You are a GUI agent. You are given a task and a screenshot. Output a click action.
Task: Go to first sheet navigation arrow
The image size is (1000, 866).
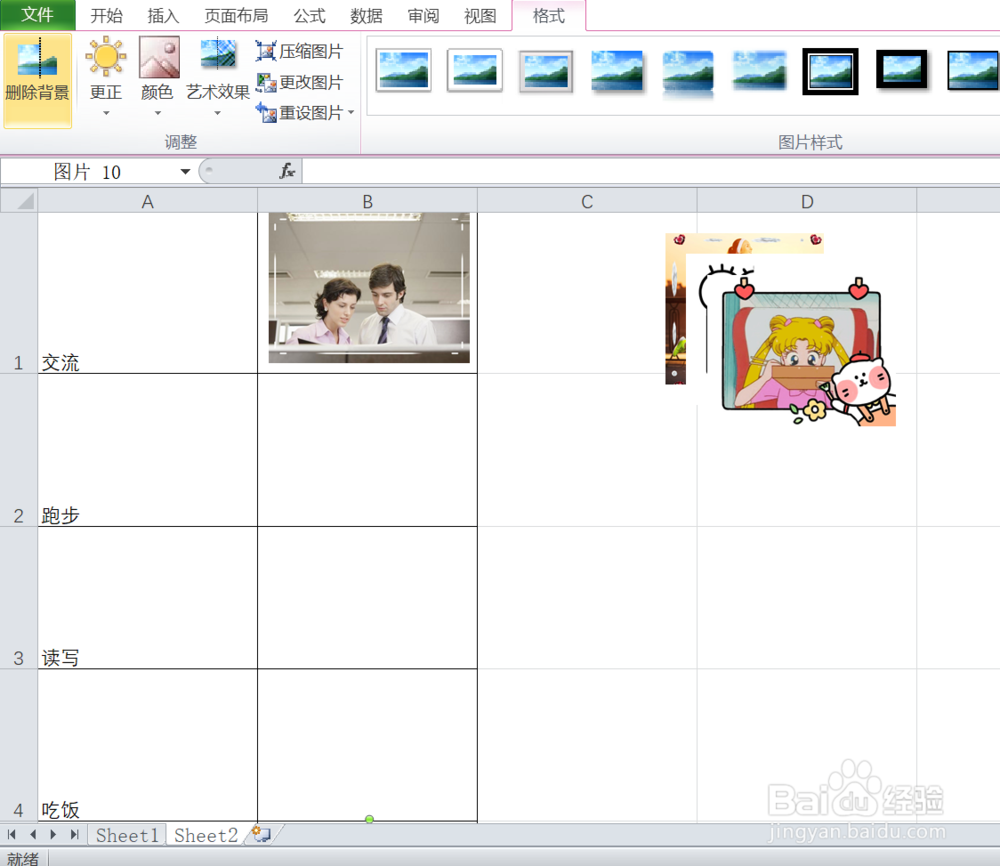11,834
